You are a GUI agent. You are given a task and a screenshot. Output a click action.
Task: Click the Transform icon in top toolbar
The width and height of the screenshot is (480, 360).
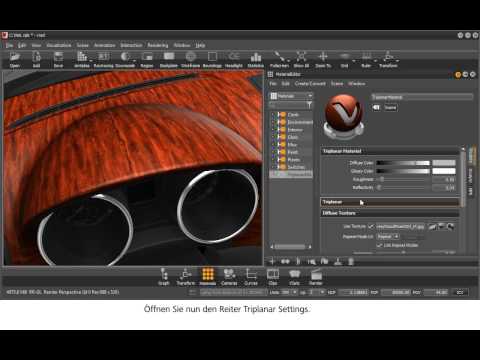pyautogui.click(x=388, y=60)
